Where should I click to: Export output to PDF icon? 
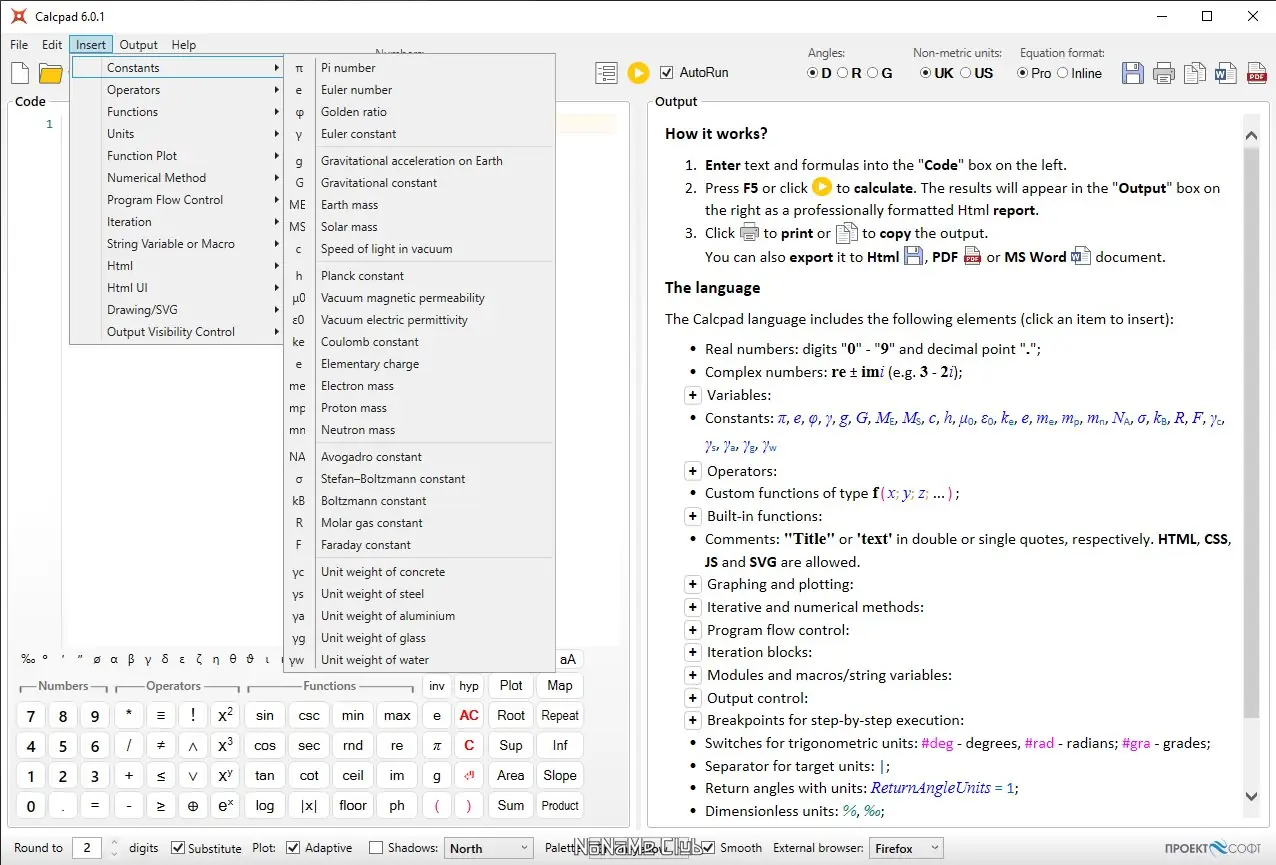(1257, 73)
